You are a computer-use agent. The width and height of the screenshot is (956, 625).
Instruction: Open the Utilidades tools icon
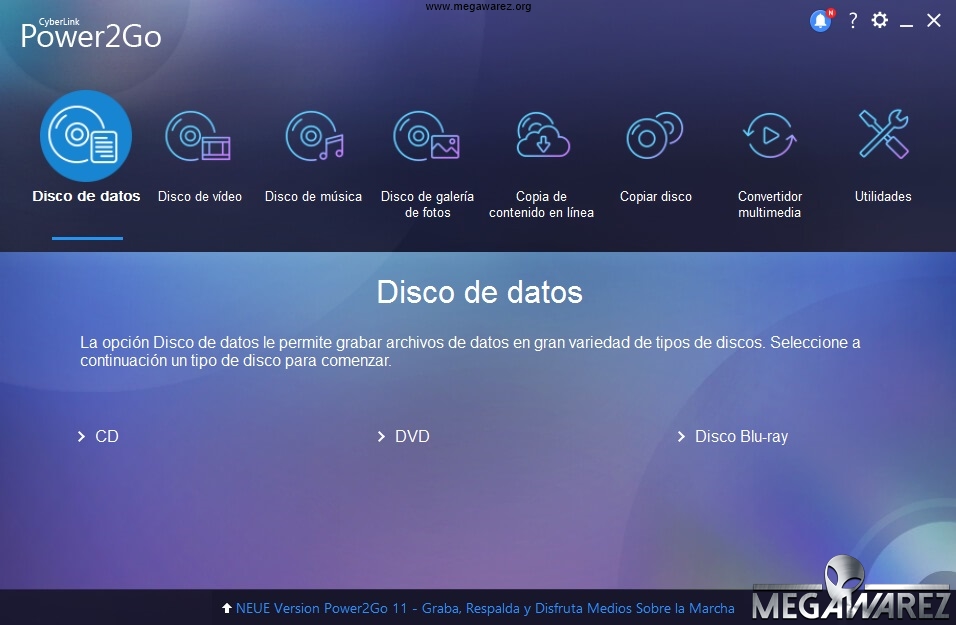(x=883, y=134)
